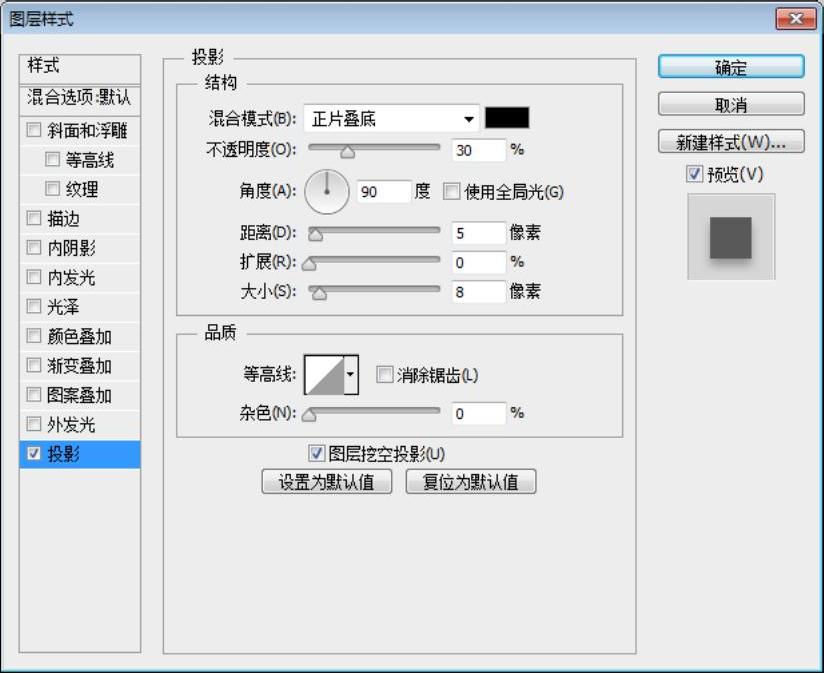Toggle 使用全局光 checkbox

click(451, 191)
